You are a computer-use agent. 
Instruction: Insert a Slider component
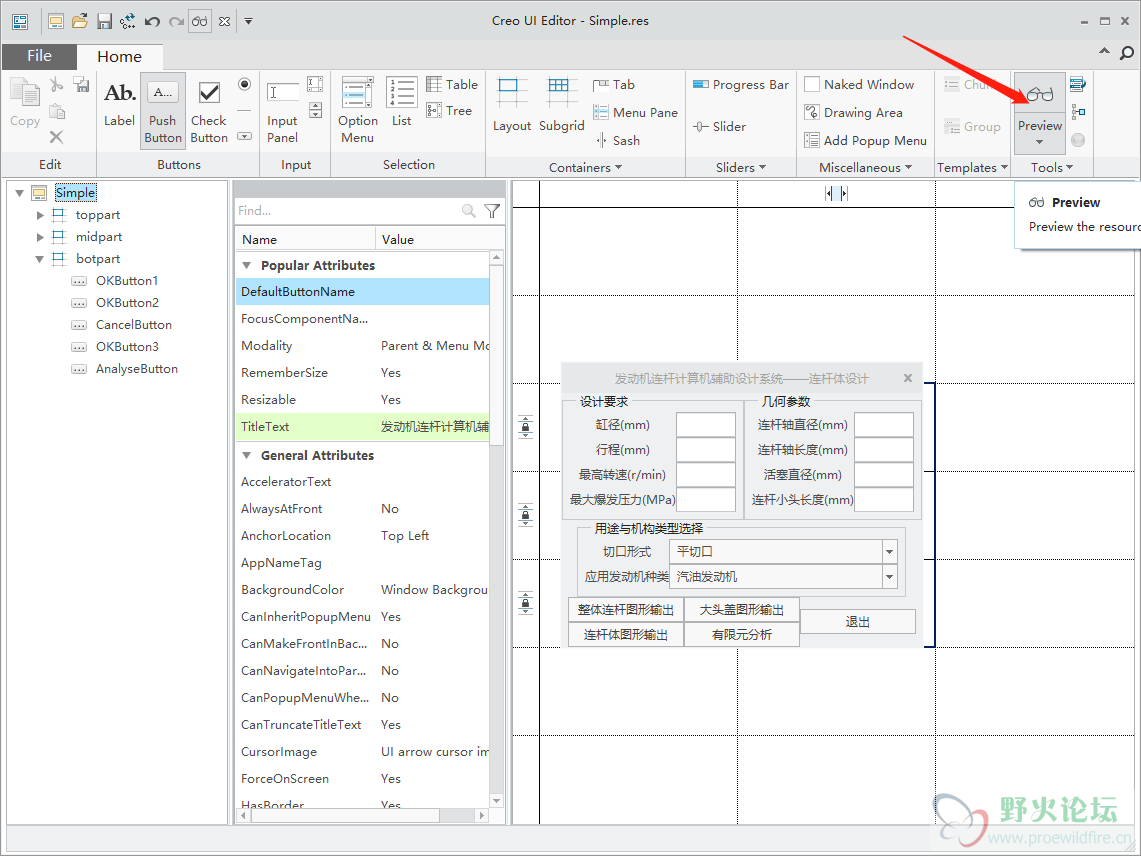[718, 127]
